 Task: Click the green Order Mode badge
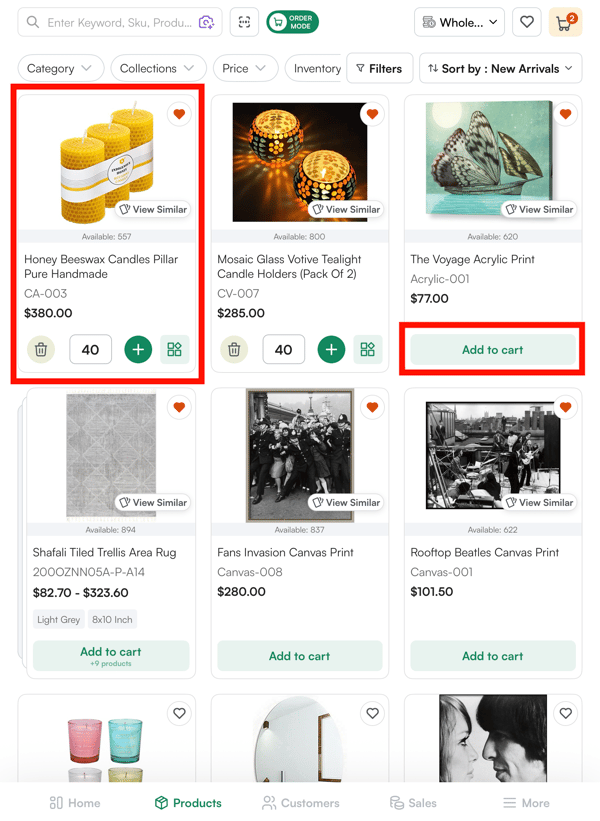point(293,22)
